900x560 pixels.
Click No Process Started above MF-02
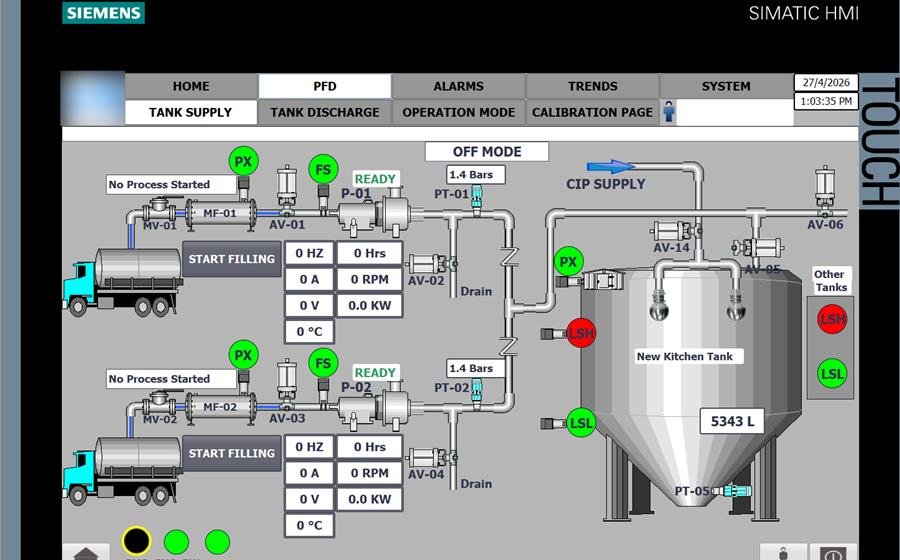pyautogui.click(x=171, y=379)
